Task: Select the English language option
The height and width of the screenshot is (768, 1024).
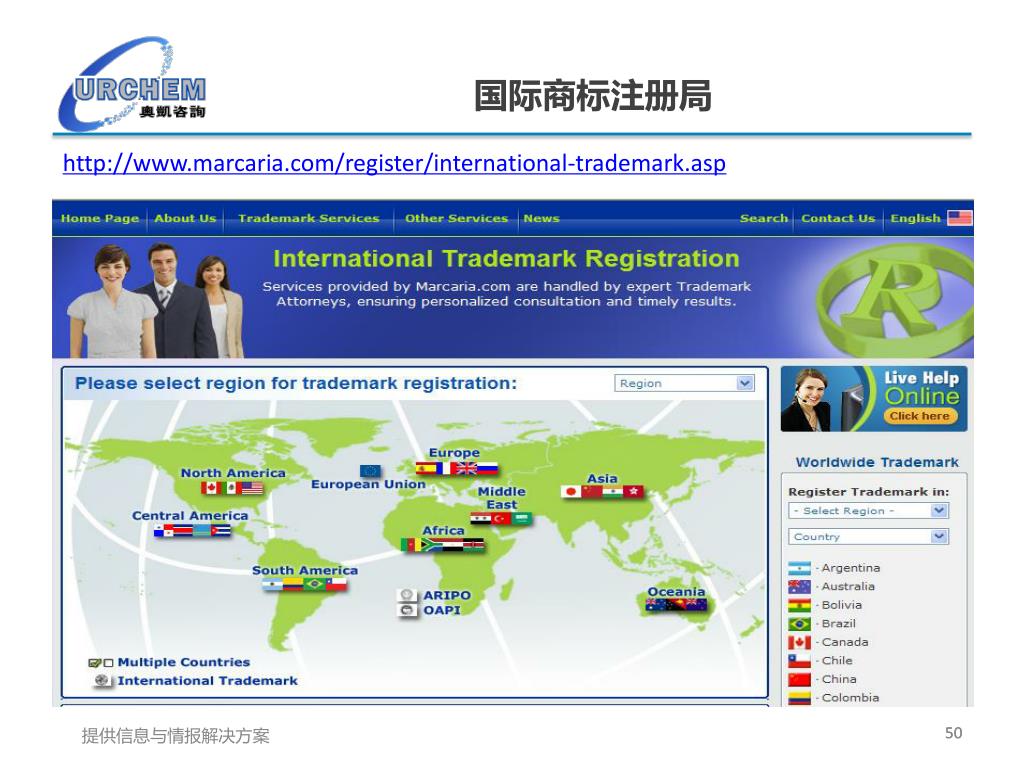Action: tap(916, 218)
